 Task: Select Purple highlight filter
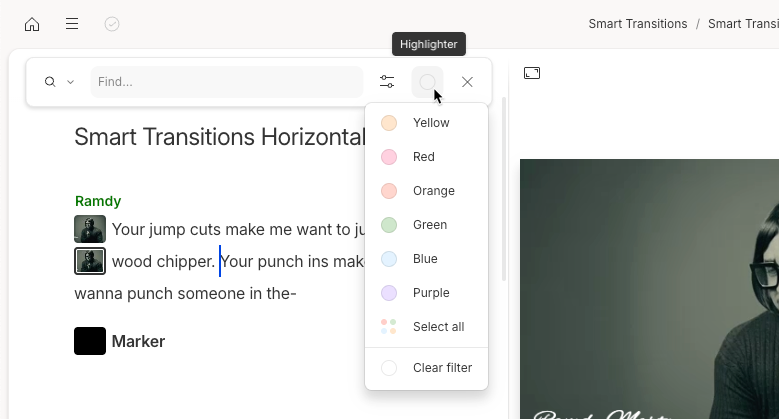click(426, 293)
